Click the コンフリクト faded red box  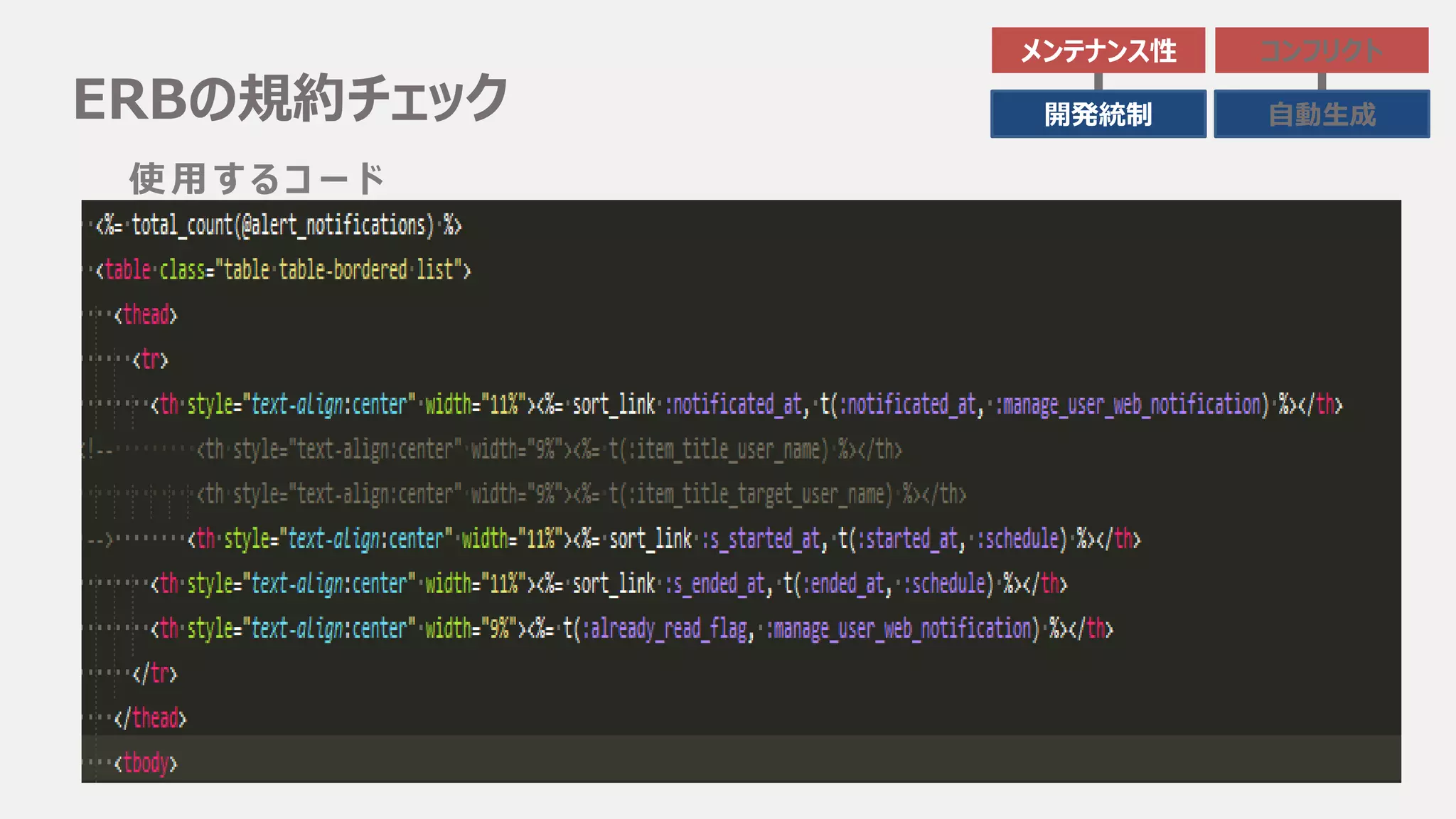(1321, 50)
